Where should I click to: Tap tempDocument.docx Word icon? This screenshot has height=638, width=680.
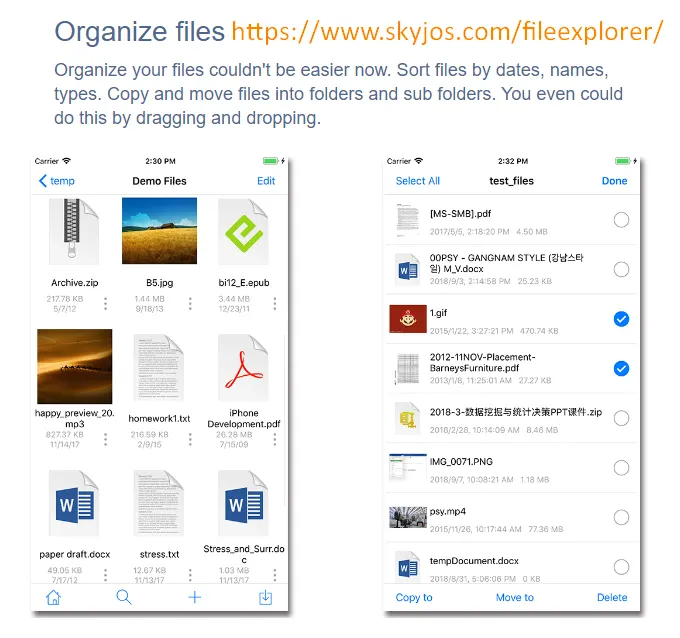[x=408, y=567]
